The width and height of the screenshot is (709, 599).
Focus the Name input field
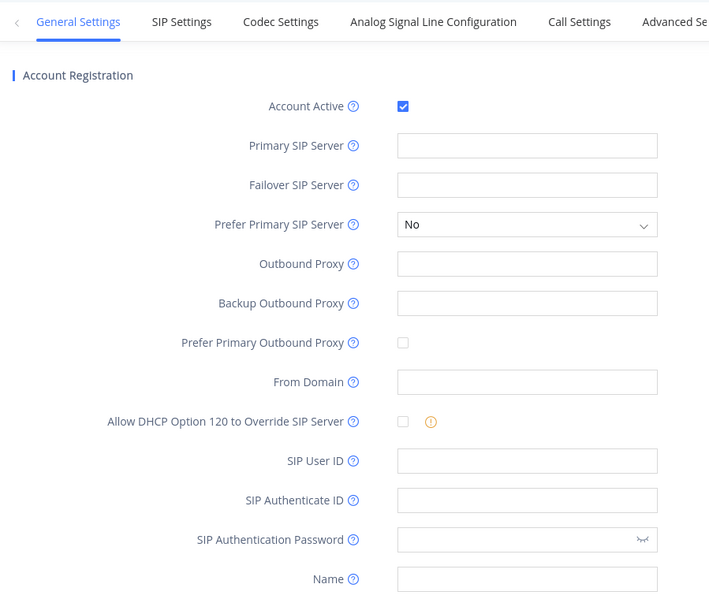coord(527,579)
